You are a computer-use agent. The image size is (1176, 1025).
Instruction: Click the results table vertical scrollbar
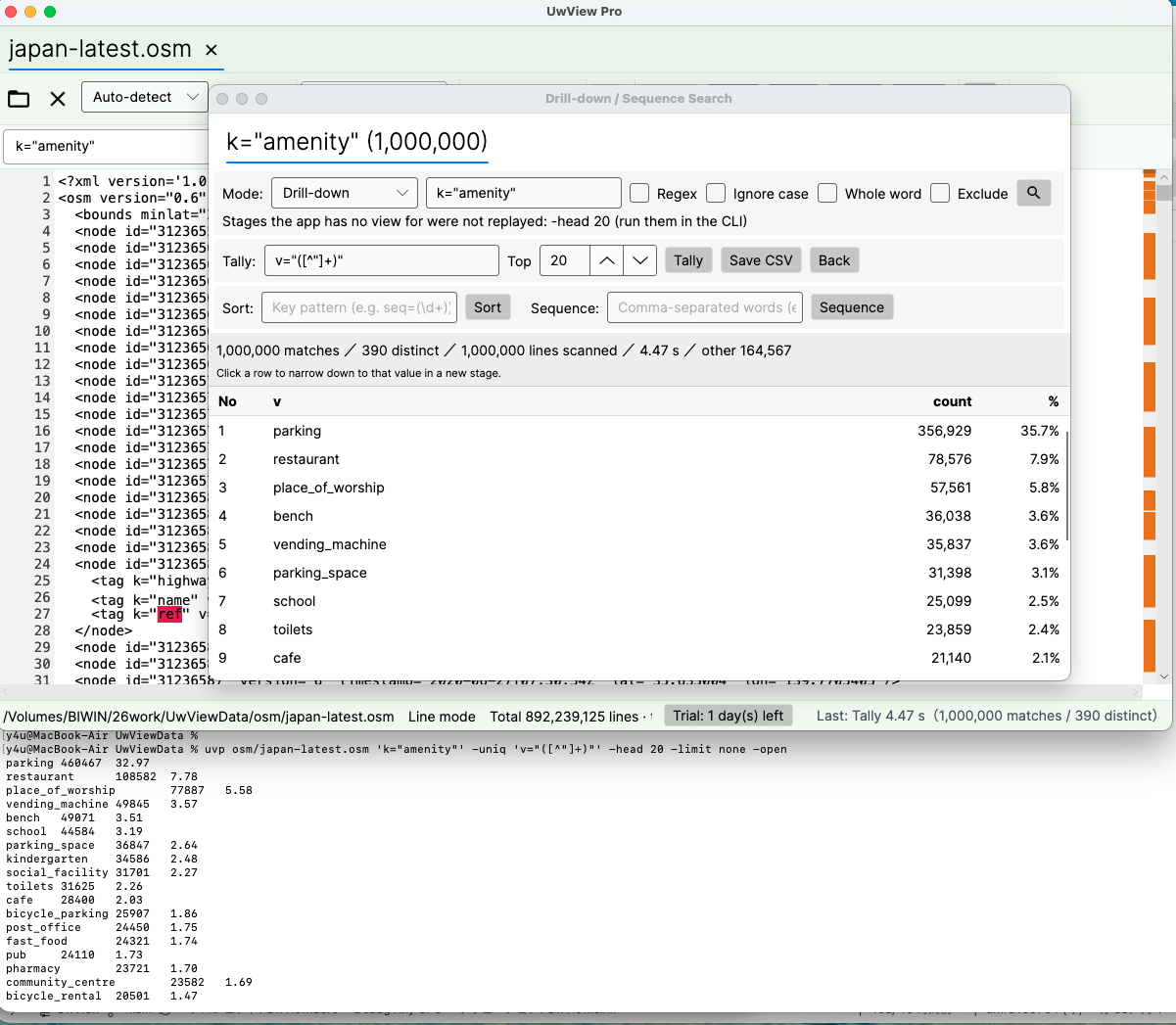(x=1067, y=486)
